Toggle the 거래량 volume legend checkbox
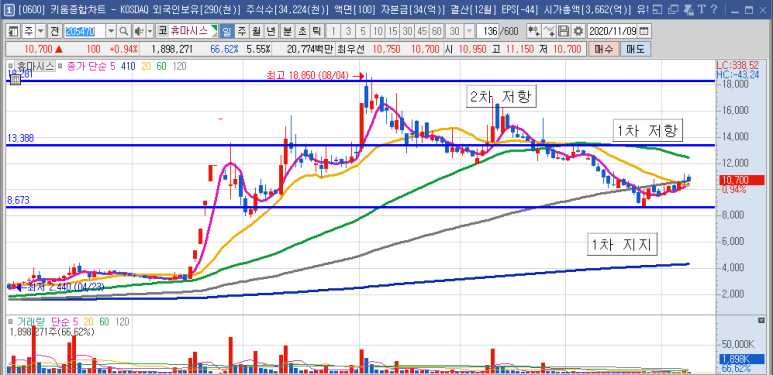Screen dimensions: 773x375 pyautogui.click(x=11, y=322)
